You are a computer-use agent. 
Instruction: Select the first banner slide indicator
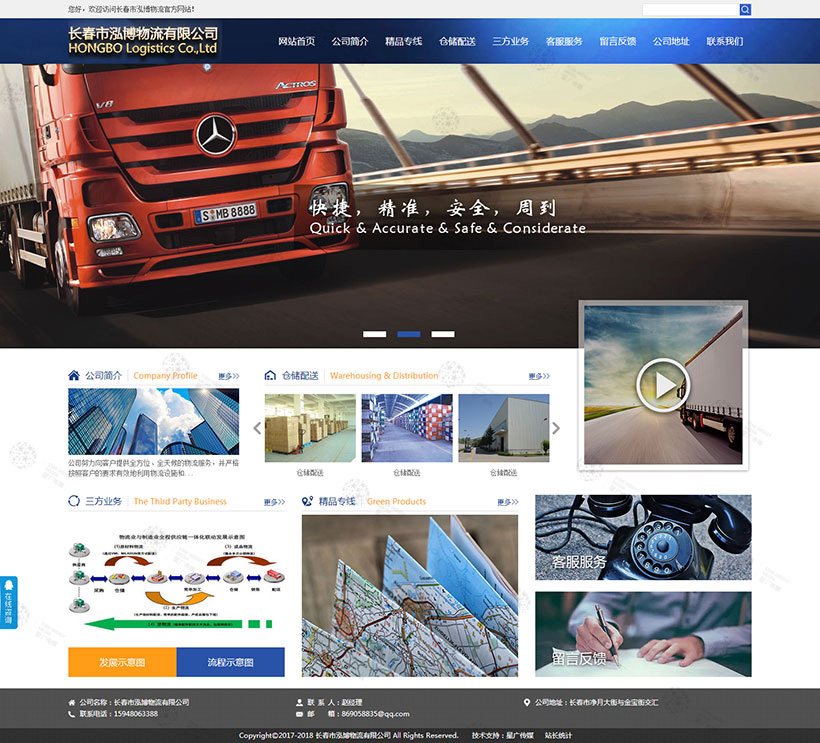374,333
